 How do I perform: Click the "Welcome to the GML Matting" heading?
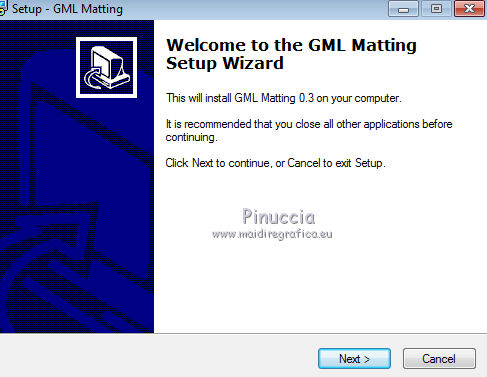291,45
